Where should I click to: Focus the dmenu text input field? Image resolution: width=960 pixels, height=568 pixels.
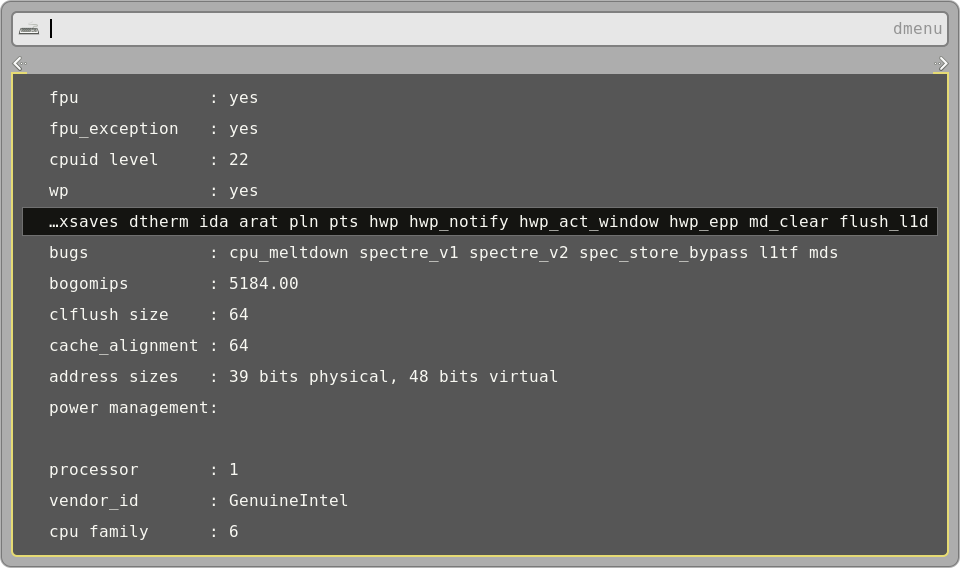[460, 29]
